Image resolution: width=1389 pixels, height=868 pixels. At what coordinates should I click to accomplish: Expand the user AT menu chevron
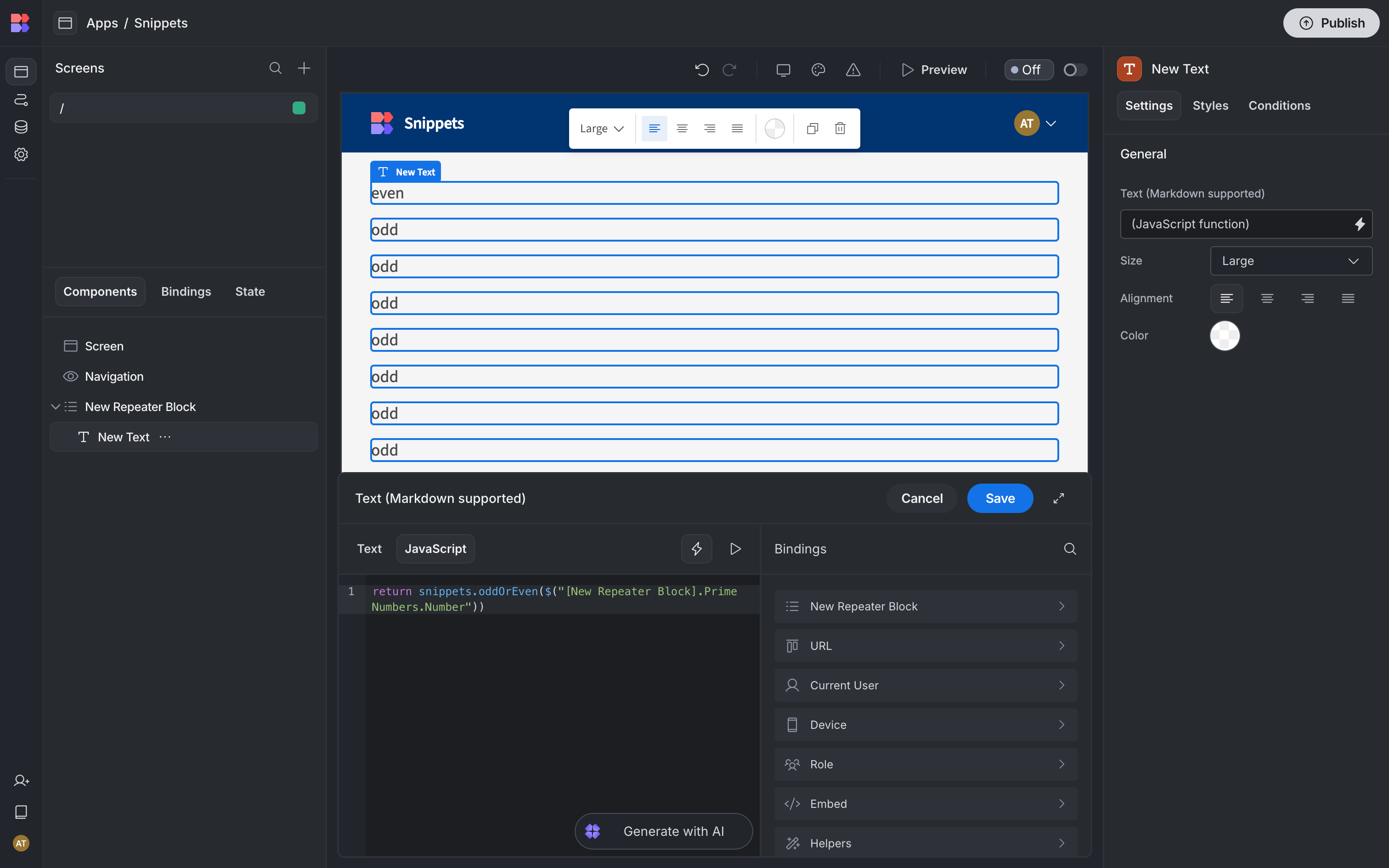coord(1051,124)
